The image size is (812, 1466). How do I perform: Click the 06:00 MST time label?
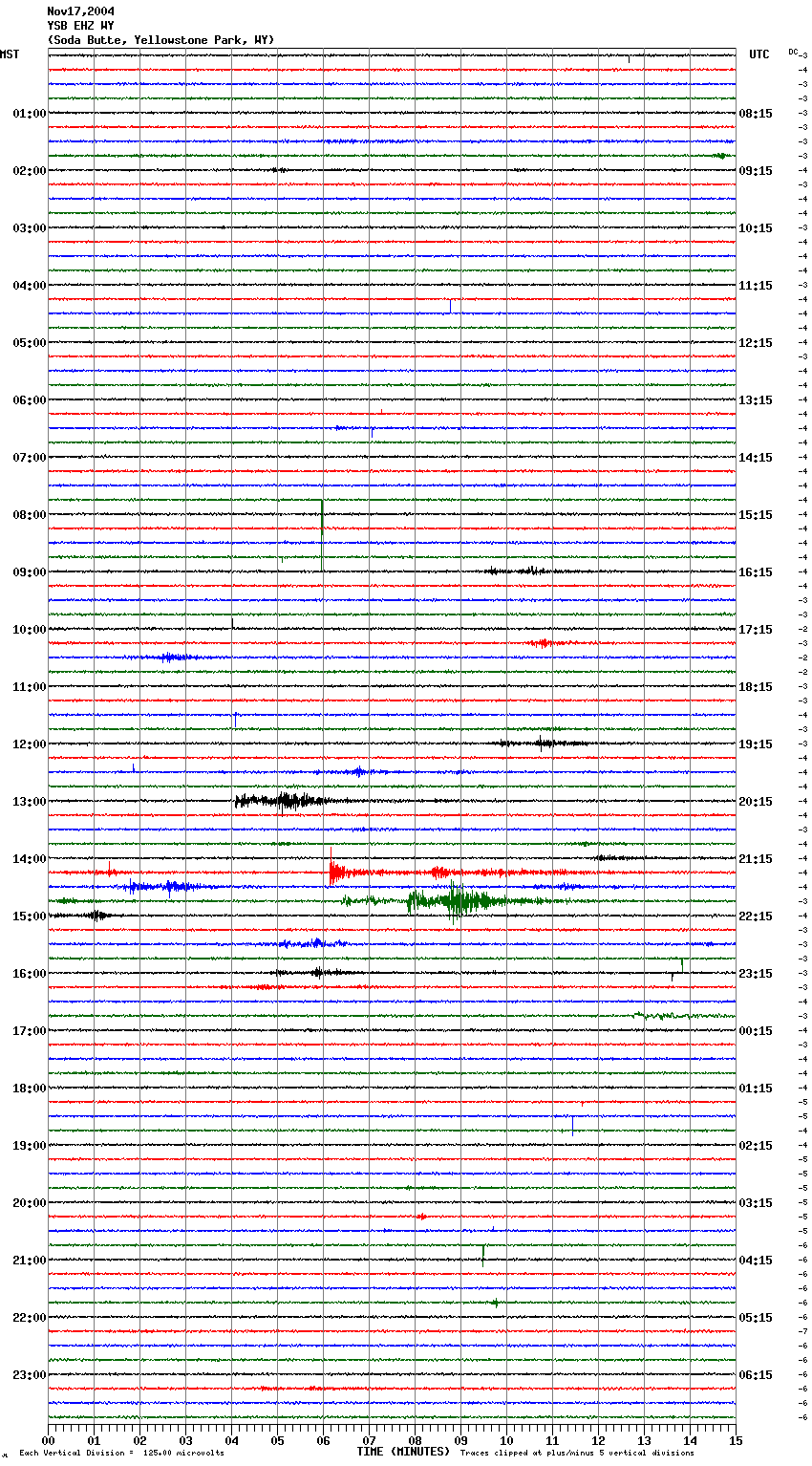[x=29, y=400]
